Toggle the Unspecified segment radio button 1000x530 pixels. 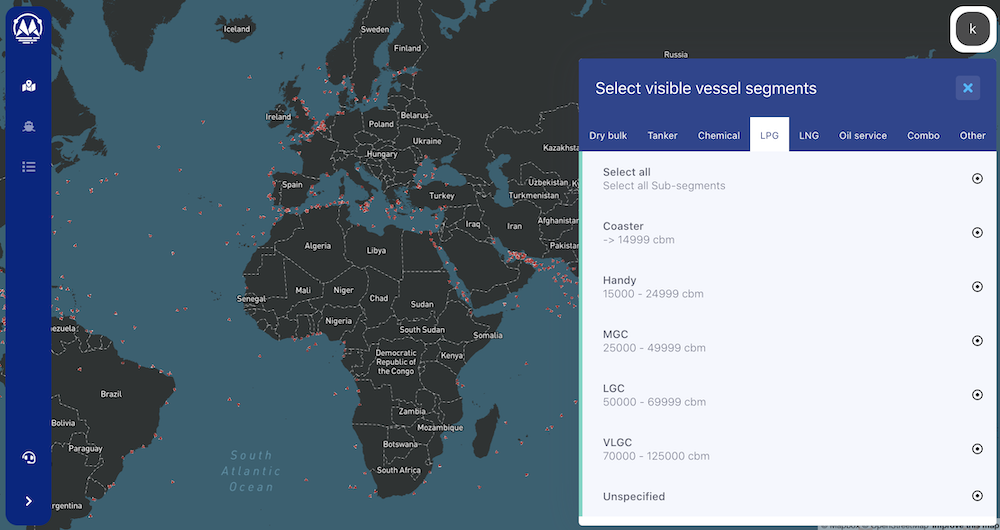click(x=977, y=496)
